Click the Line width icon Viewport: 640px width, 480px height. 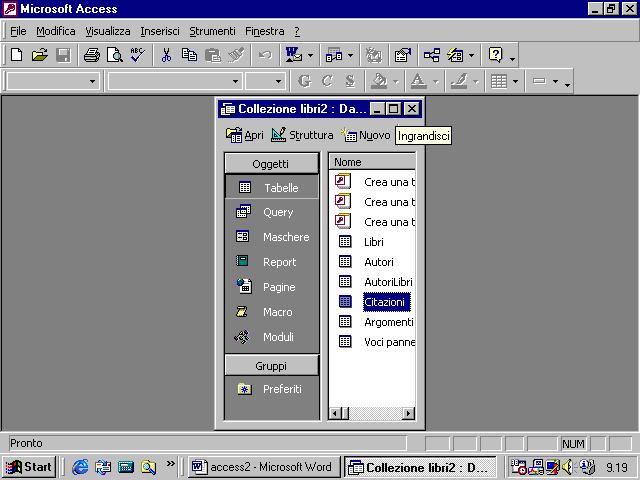pos(539,81)
